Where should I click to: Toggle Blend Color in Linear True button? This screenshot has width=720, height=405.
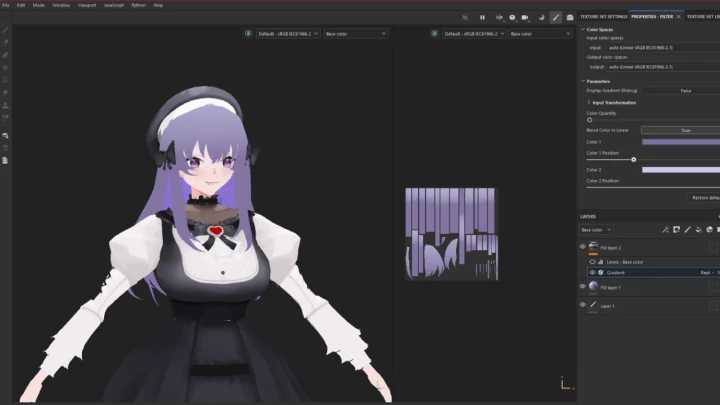tap(681, 130)
